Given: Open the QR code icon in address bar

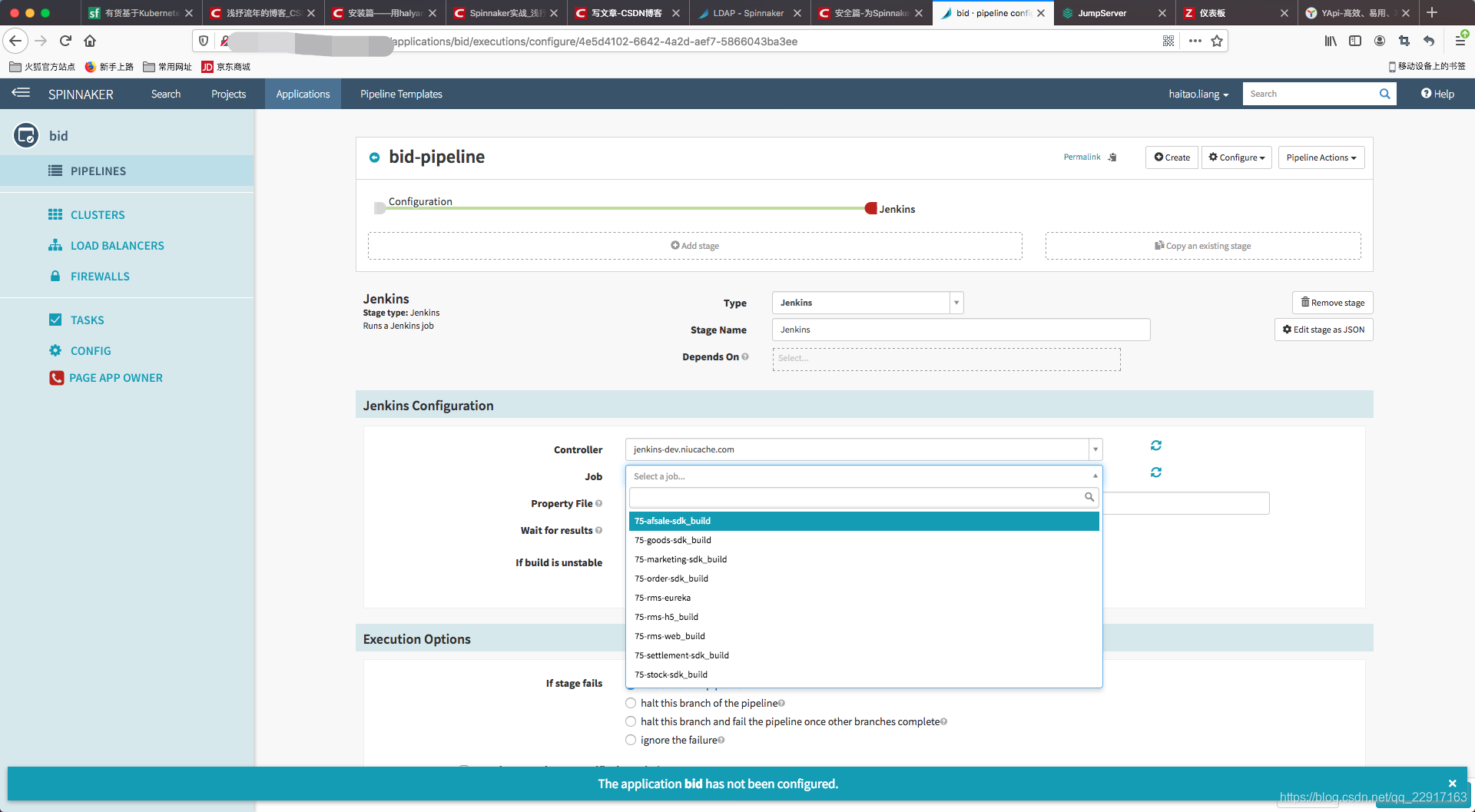Looking at the screenshot, I should 1168,41.
